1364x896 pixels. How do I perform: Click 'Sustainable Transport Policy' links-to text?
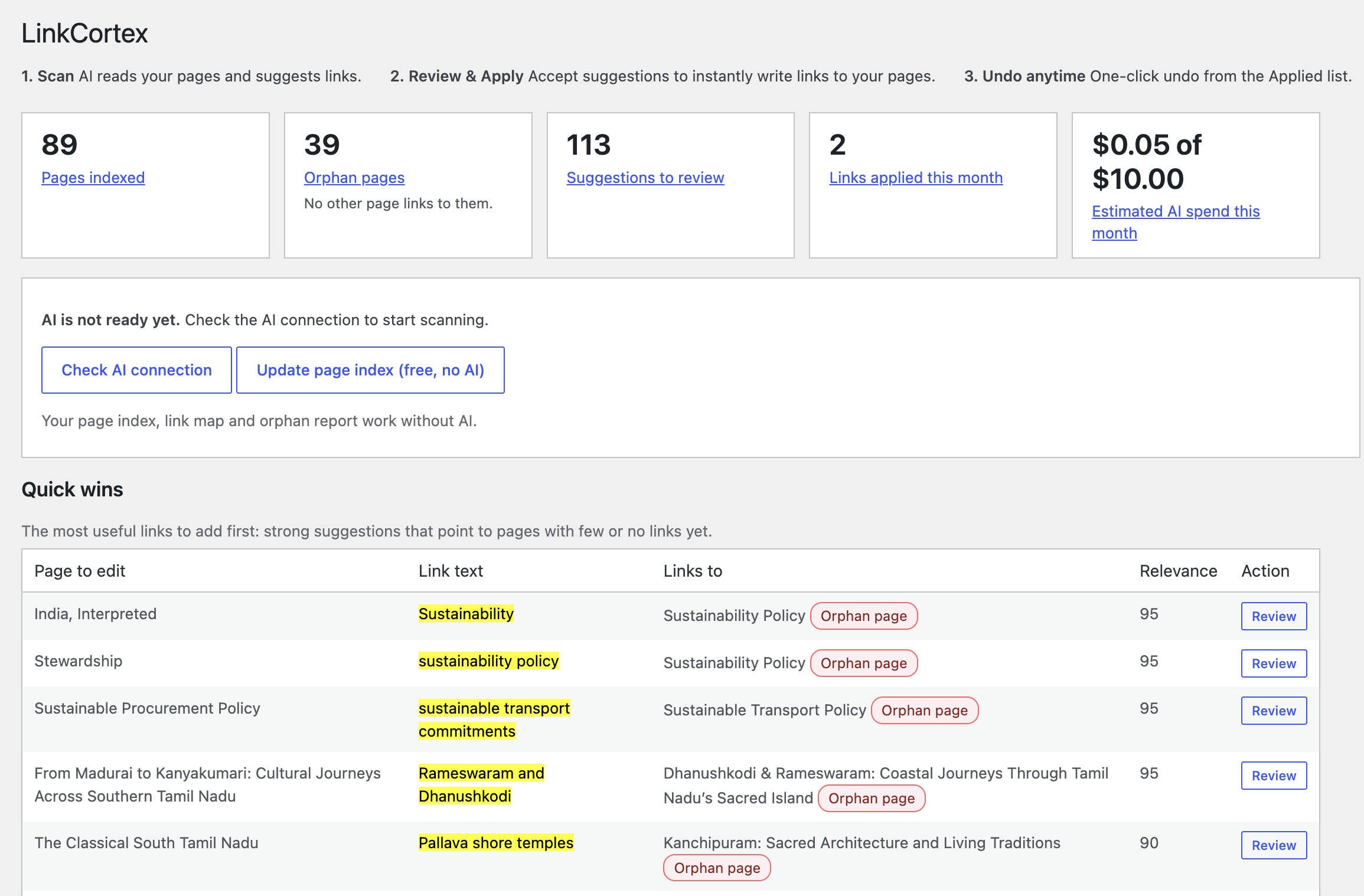[x=765, y=710]
